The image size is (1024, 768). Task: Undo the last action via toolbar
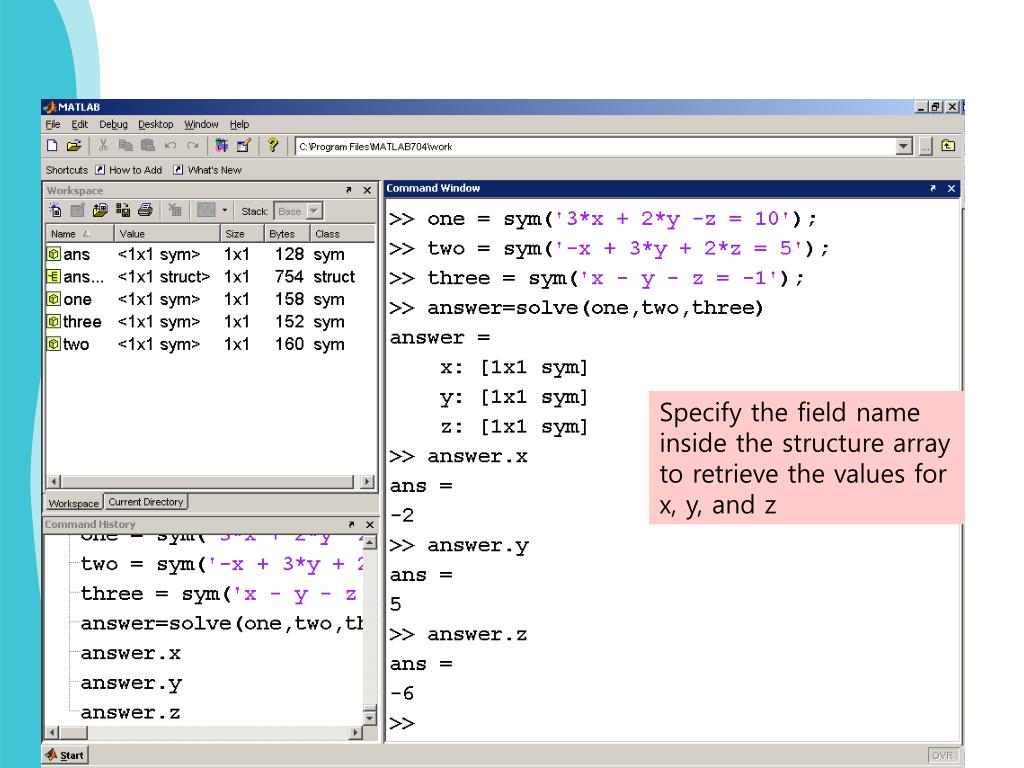170,146
